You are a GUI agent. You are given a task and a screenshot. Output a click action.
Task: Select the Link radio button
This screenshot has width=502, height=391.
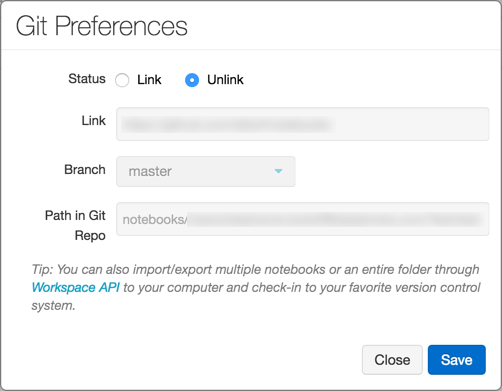pos(122,80)
